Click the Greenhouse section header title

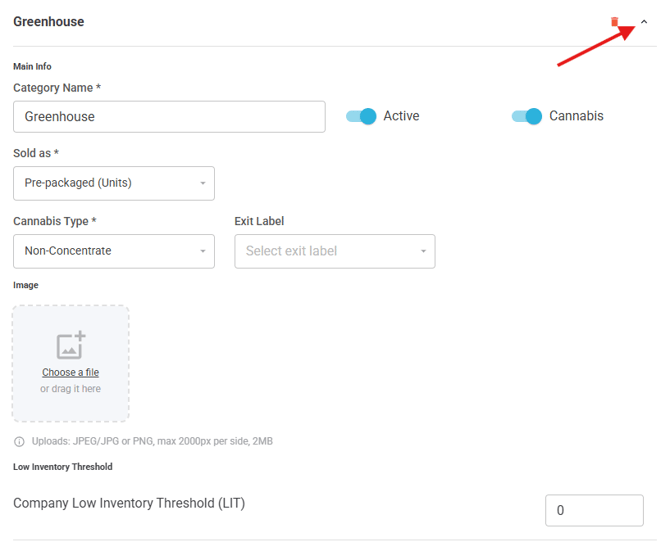(48, 21)
